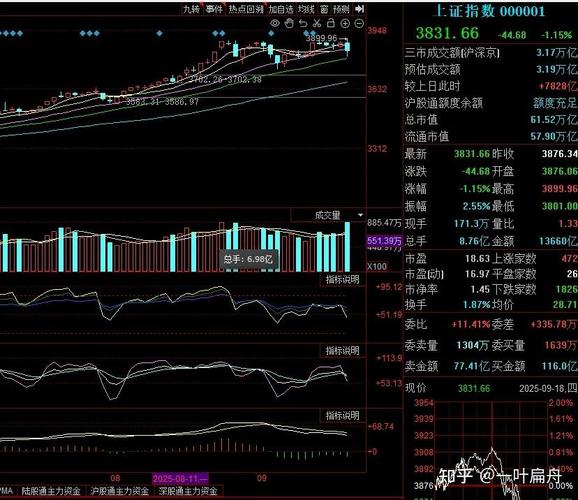Click the 较上日此时 +7828亿 value
This screenshot has width=578, height=500.
click(x=558, y=86)
